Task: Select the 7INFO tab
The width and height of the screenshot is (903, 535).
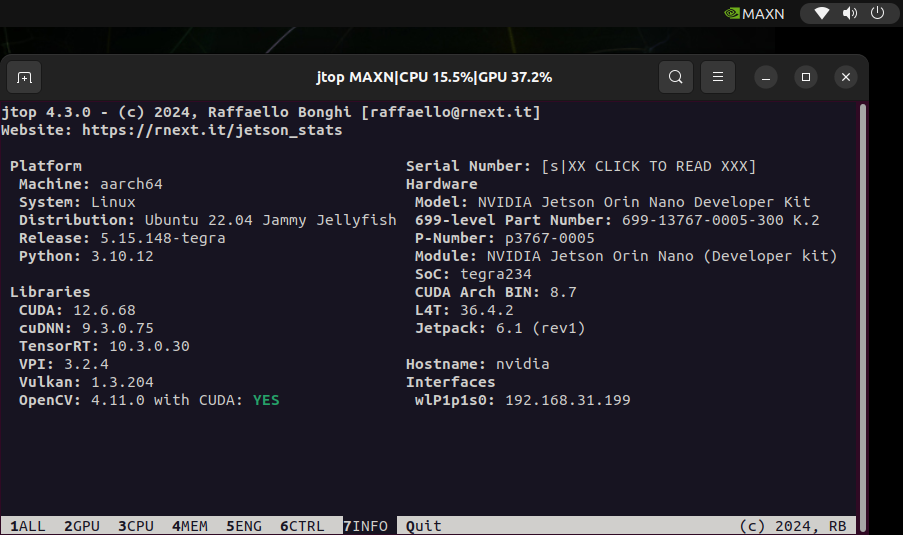Action: click(366, 526)
